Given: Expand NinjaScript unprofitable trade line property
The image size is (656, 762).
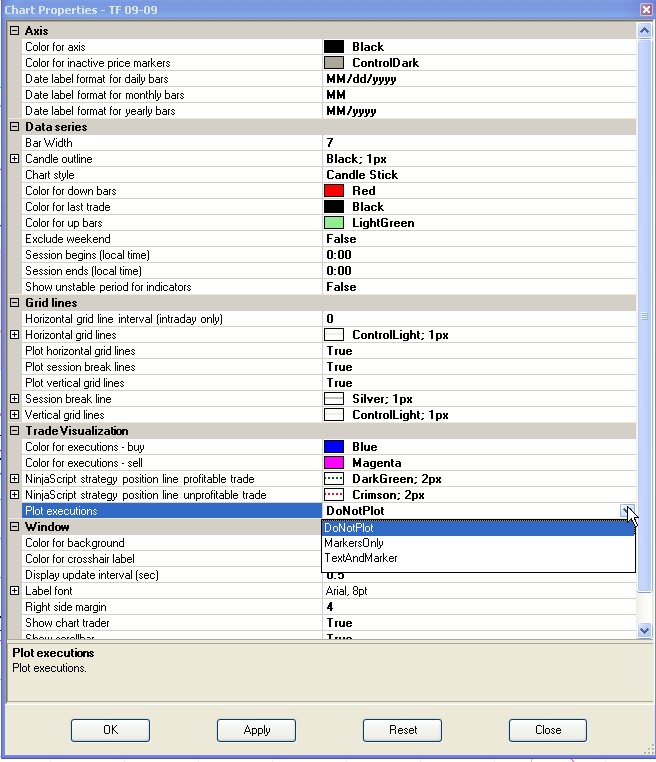Looking at the screenshot, I should (x=15, y=495).
